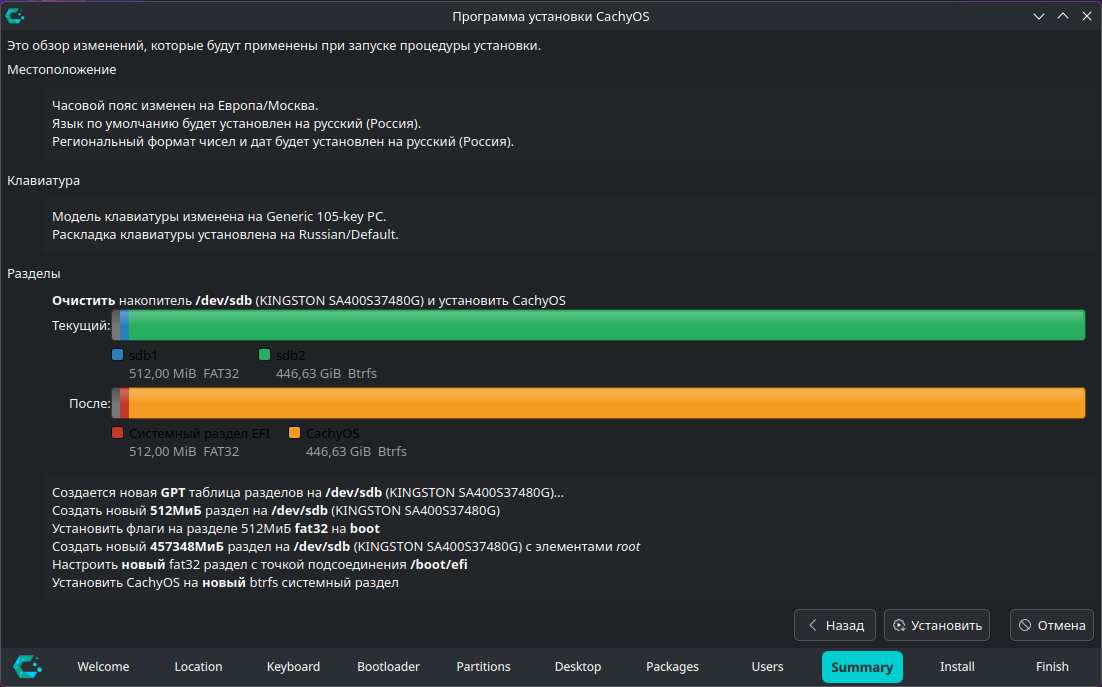Click the Разделы heading
Image resolution: width=1102 pixels, height=687 pixels.
pyautogui.click(x=34, y=273)
